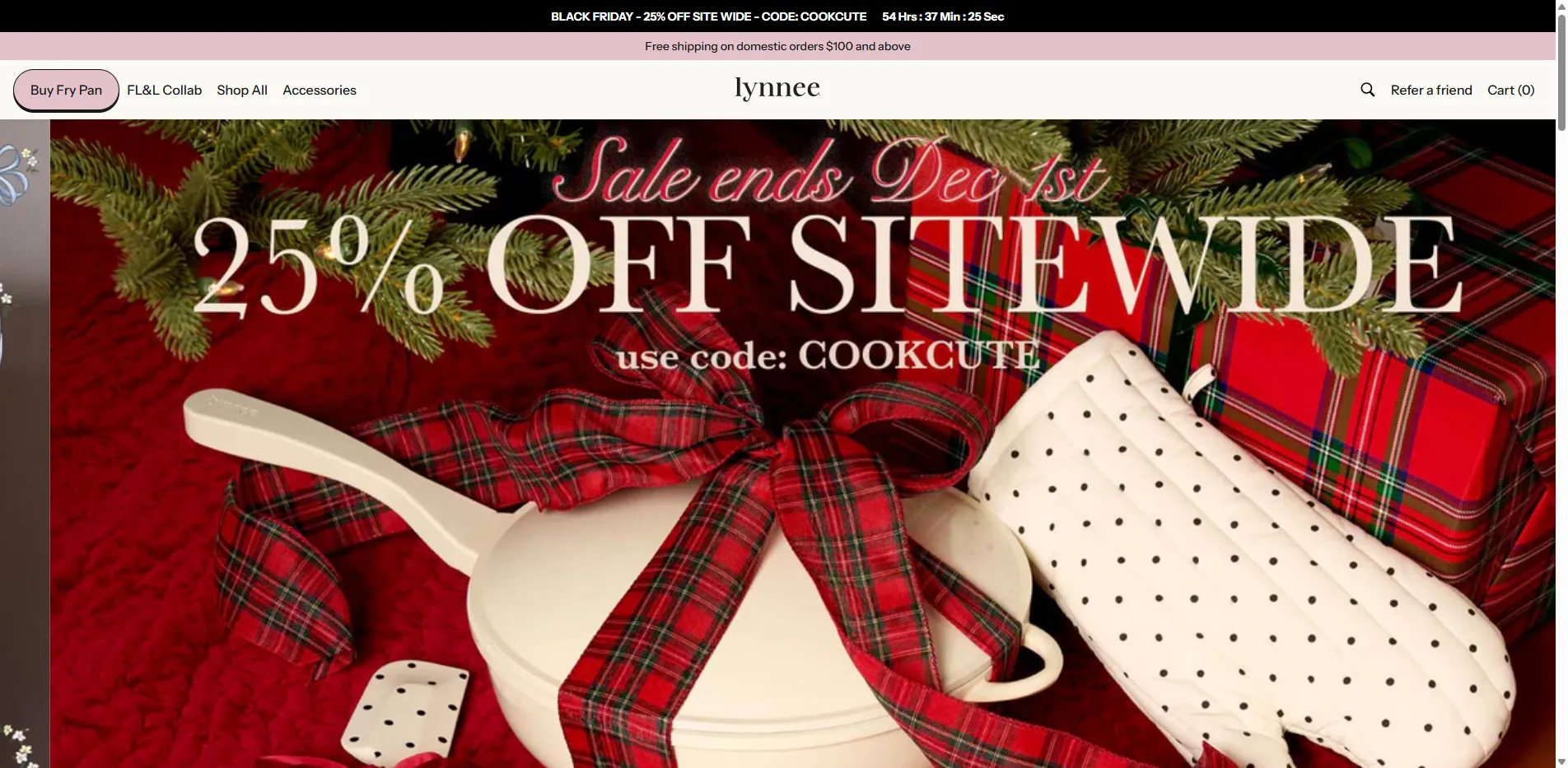
Task: Open the search magnifier icon
Action: 1367,90
